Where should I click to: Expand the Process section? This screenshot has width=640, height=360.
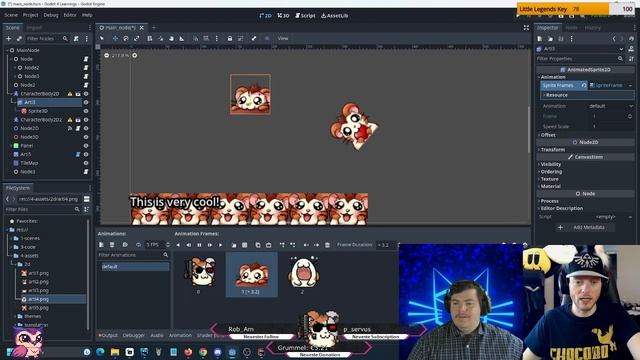549,201
